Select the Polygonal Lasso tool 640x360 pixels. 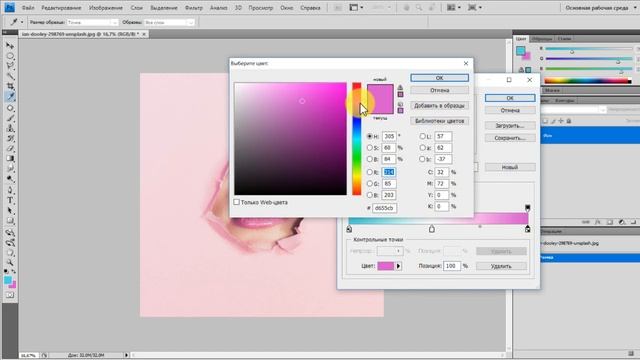10,66
